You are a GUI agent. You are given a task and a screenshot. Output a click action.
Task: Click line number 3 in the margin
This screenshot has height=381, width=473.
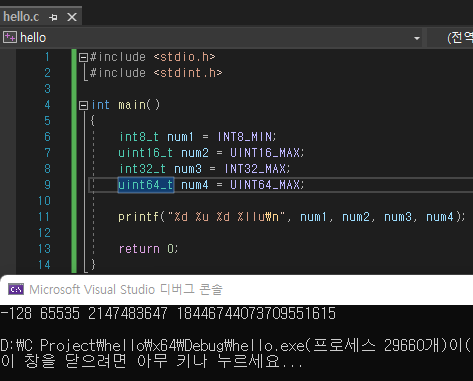tap(47, 89)
